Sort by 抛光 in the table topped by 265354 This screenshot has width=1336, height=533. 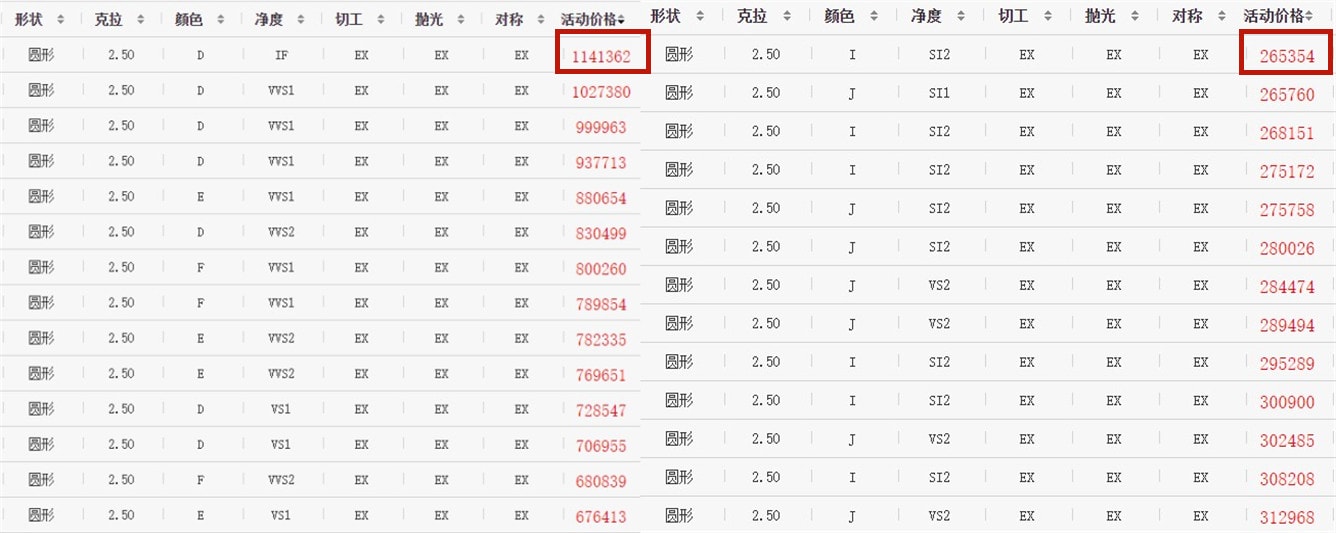[1135, 16]
